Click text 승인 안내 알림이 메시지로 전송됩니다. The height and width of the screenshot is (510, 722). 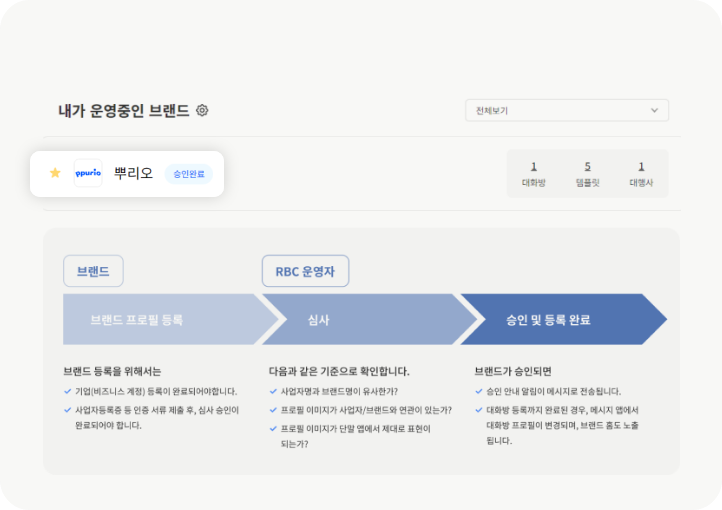[553, 392]
